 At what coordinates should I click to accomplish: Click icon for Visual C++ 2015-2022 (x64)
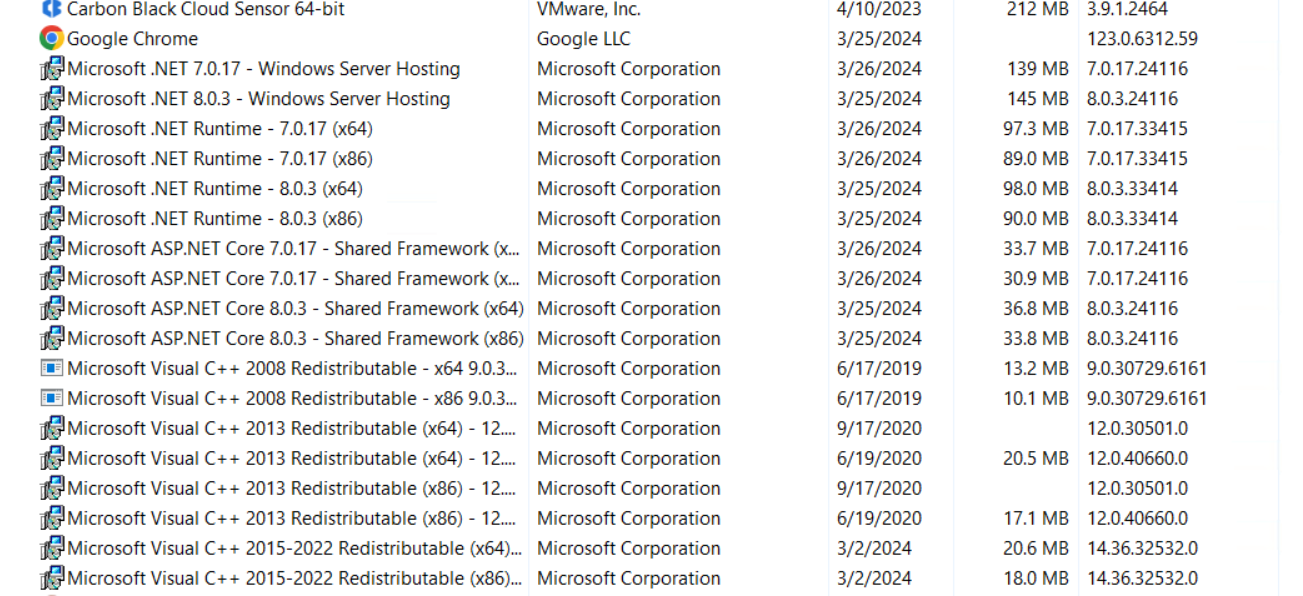point(51,549)
